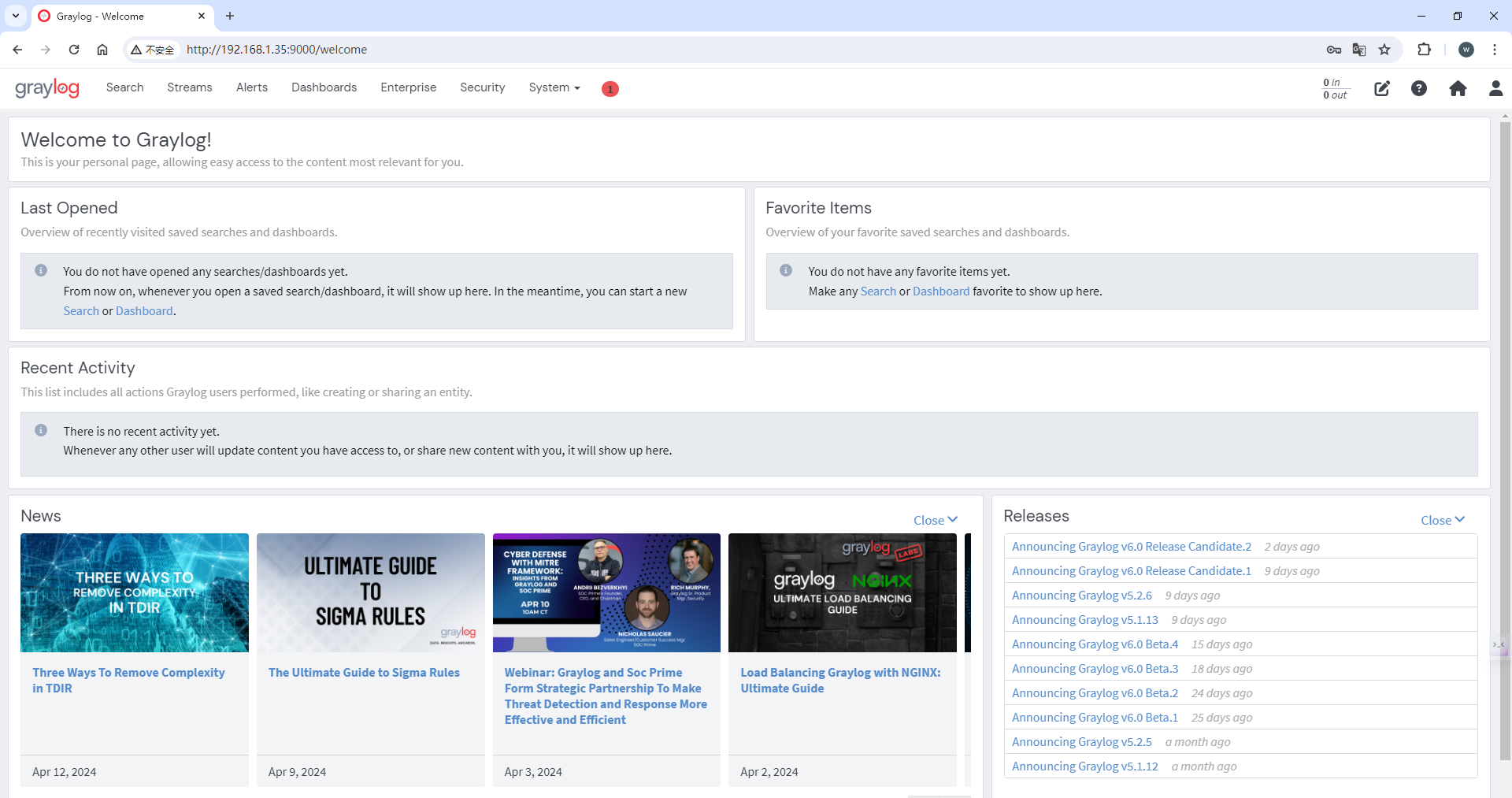Open the help question mark icon
Image resolution: width=1512 pixels, height=798 pixels.
[x=1419, y=88]
